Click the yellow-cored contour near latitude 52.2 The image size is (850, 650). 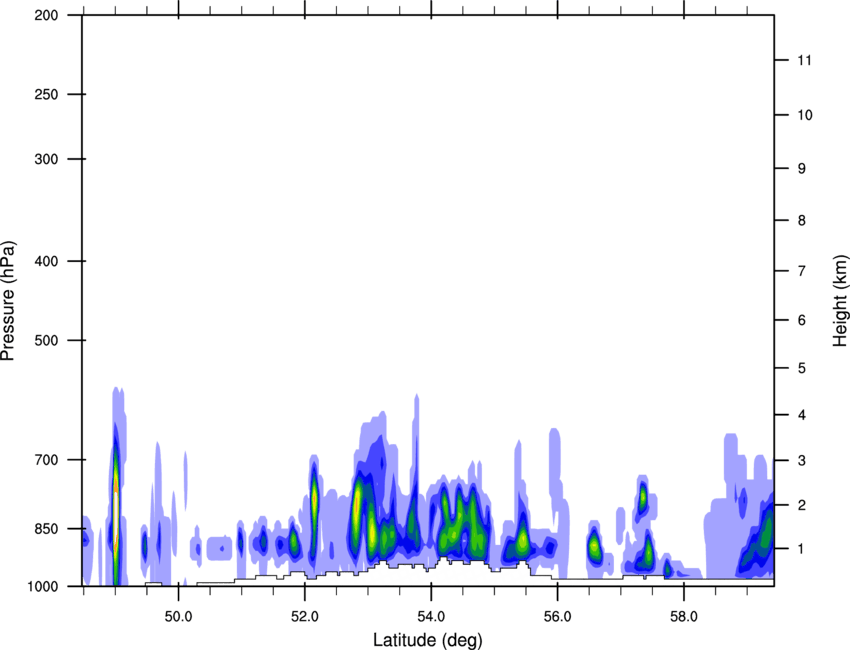pyautogui.click(x=314, y=501)
